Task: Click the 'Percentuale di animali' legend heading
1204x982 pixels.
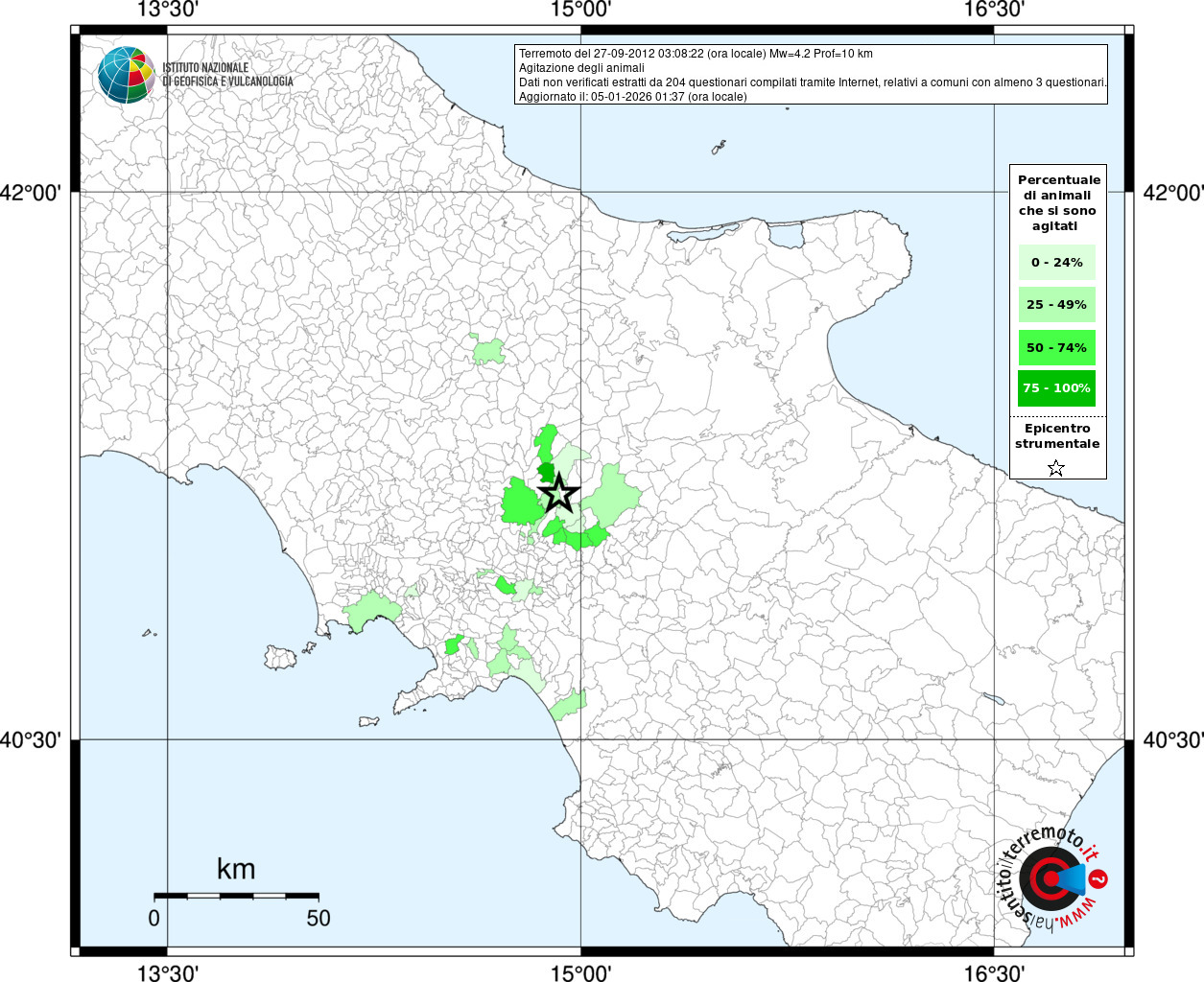Action: 1058,202
